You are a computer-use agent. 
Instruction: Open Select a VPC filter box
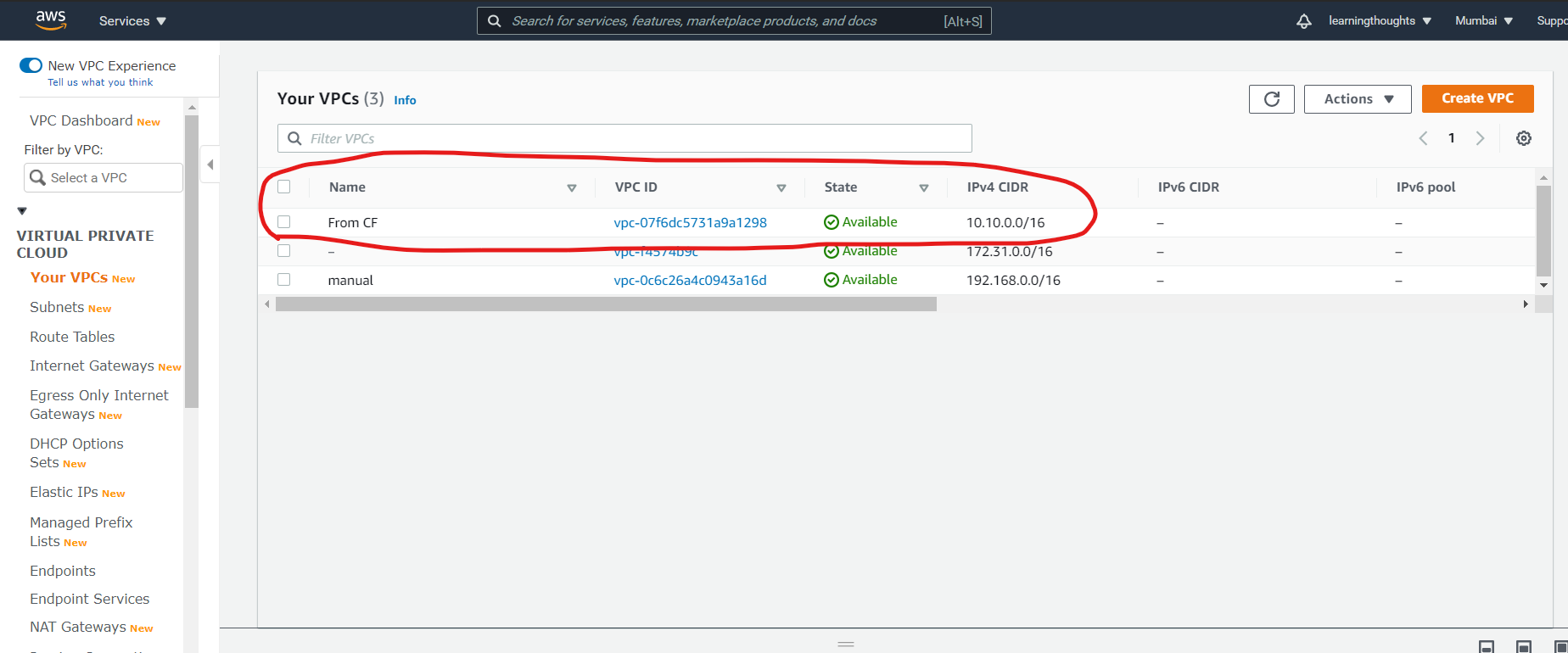click(x=104, y=178)
